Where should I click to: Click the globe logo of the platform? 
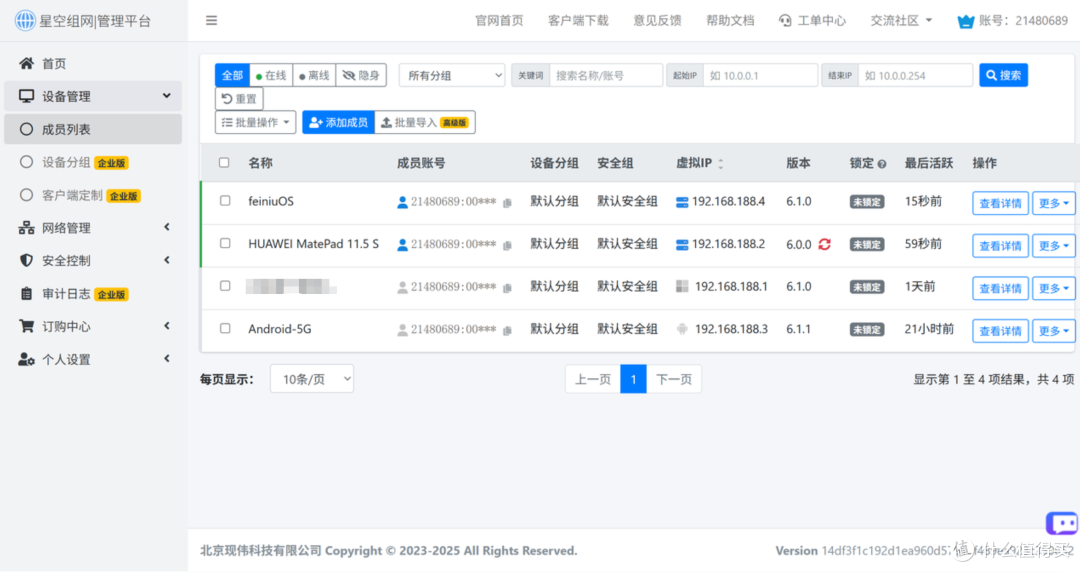25,21
